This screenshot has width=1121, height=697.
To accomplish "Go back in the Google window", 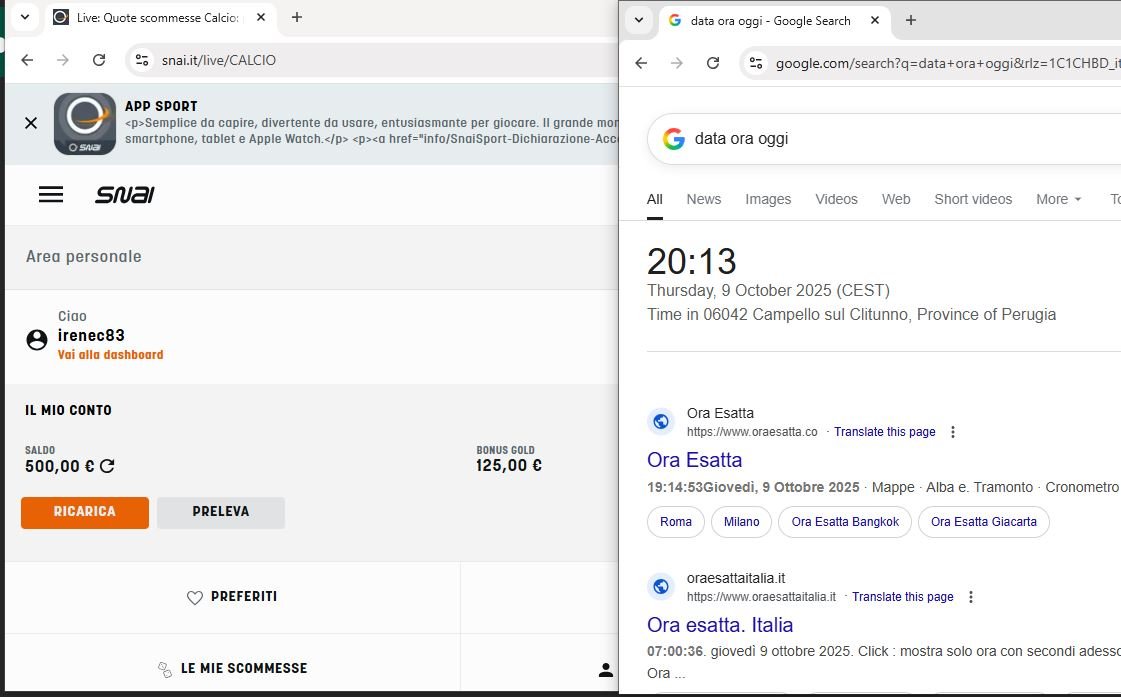I will tap(641, 63).
